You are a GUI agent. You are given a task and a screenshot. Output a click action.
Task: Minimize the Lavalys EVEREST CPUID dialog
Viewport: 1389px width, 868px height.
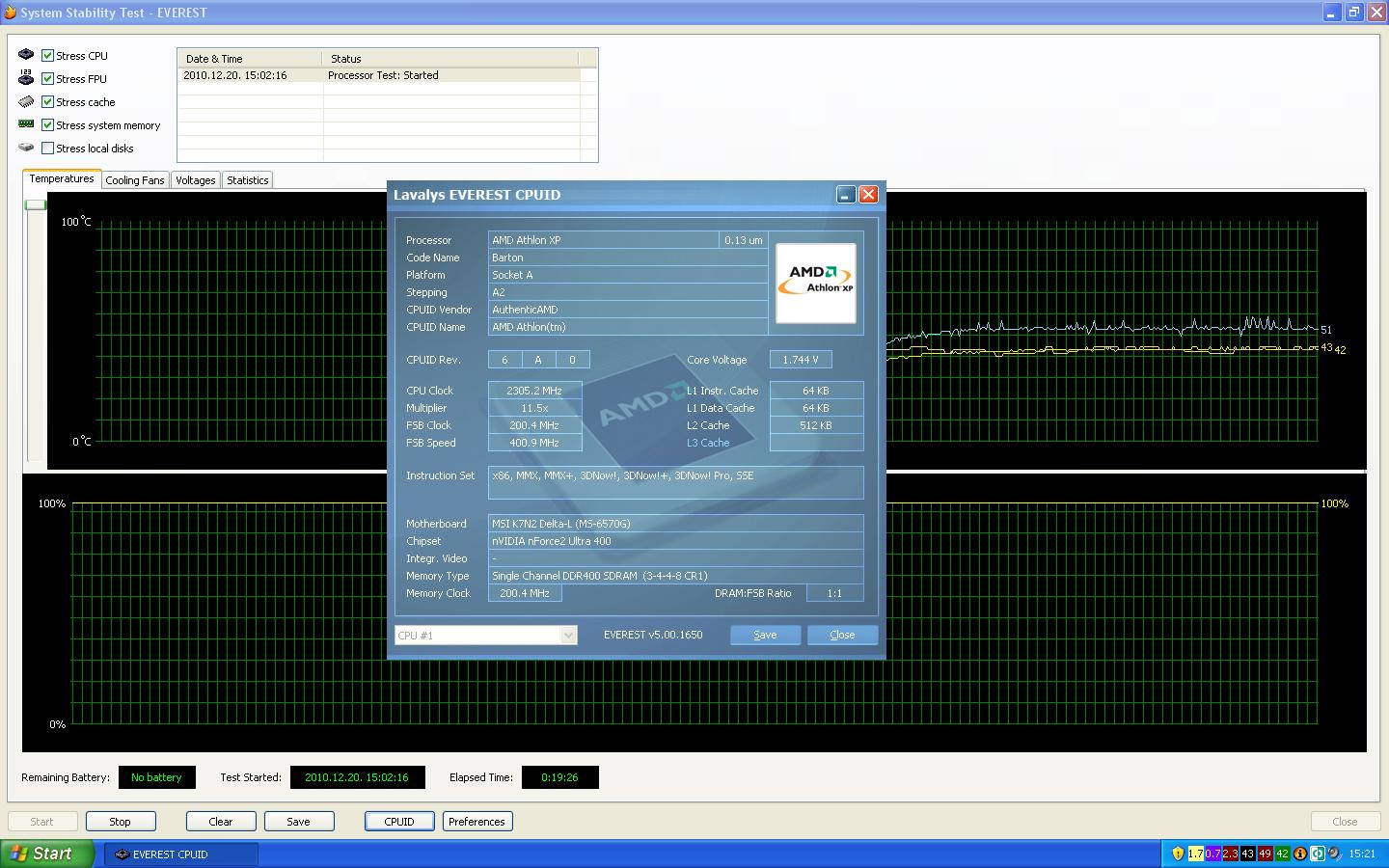point(845,194)
